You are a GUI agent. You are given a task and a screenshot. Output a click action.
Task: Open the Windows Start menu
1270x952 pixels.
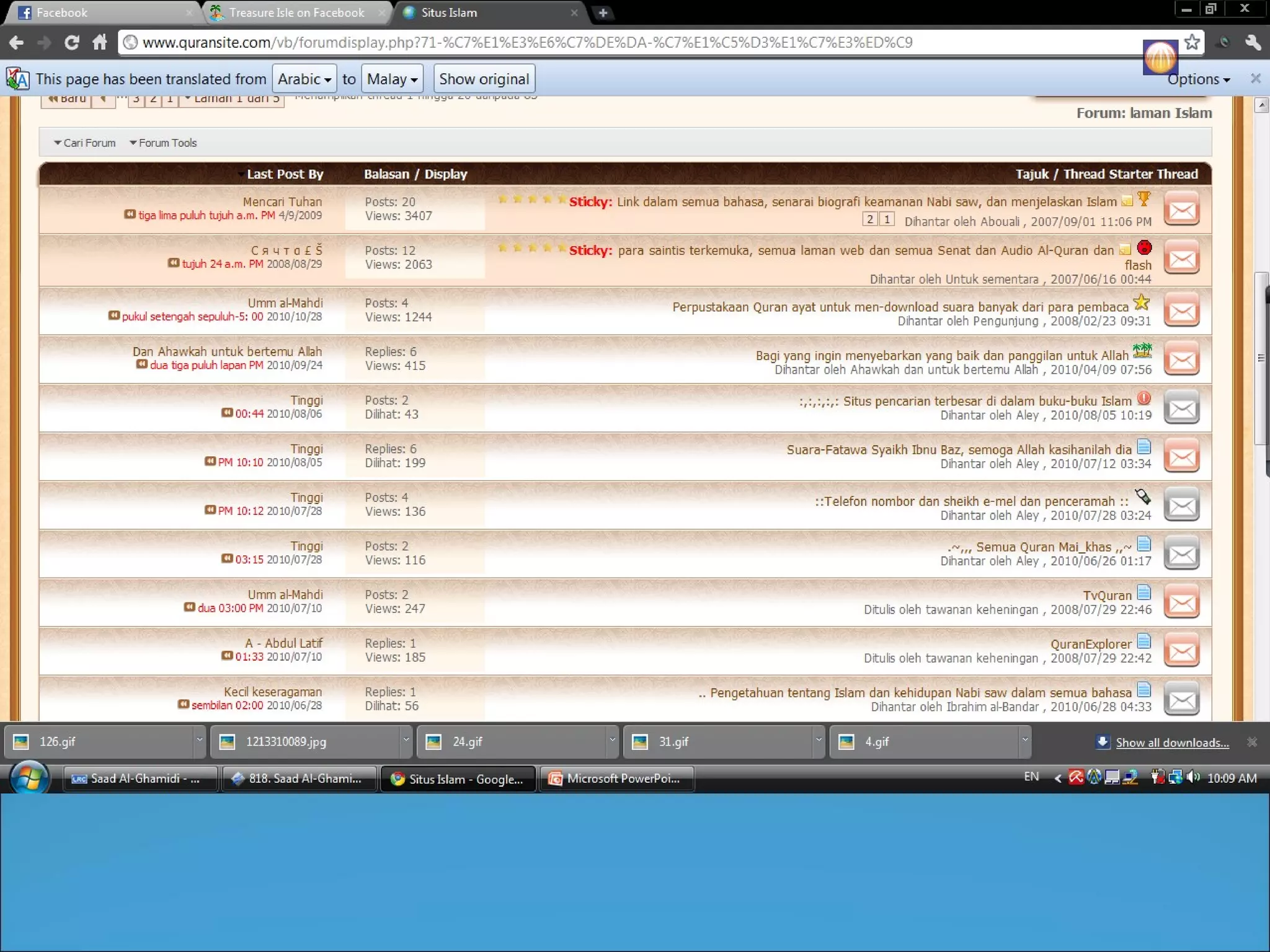click(x=29, y=778)
